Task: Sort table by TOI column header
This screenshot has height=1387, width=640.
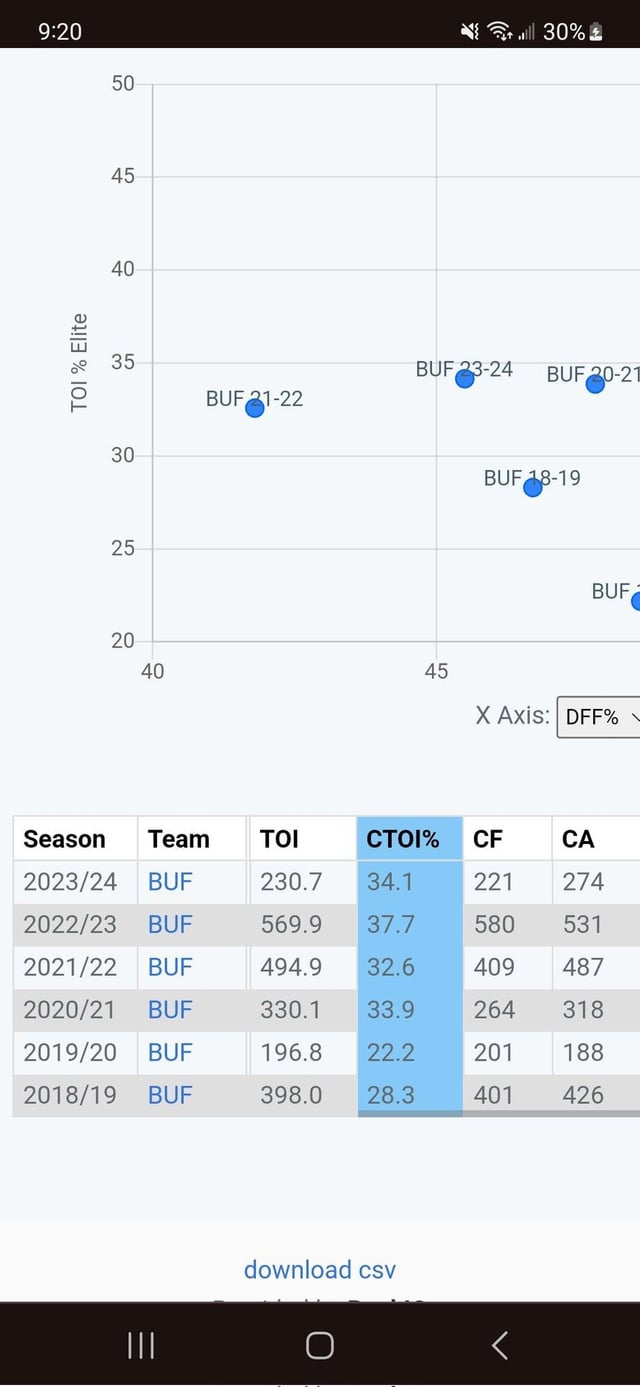Action: tap(279, 839)
